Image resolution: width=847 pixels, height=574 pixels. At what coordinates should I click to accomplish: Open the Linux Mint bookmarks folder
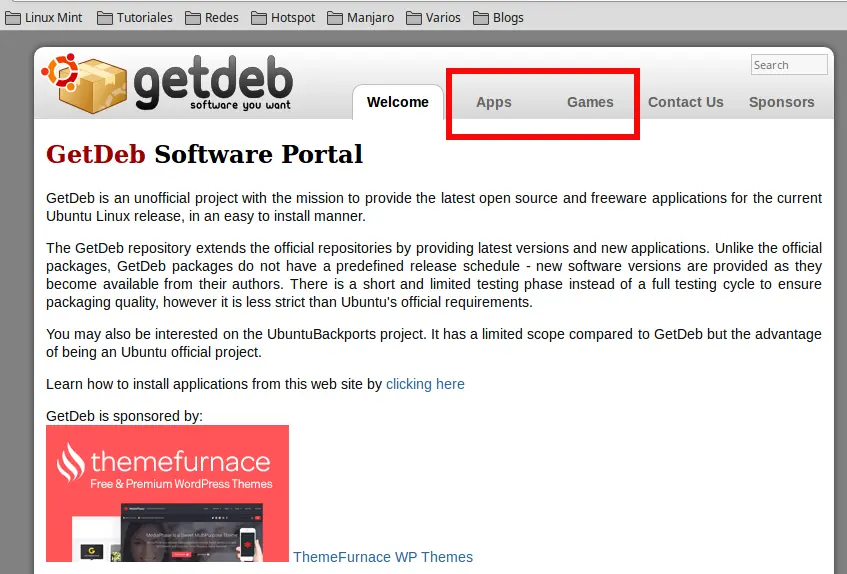pos(44,18)
